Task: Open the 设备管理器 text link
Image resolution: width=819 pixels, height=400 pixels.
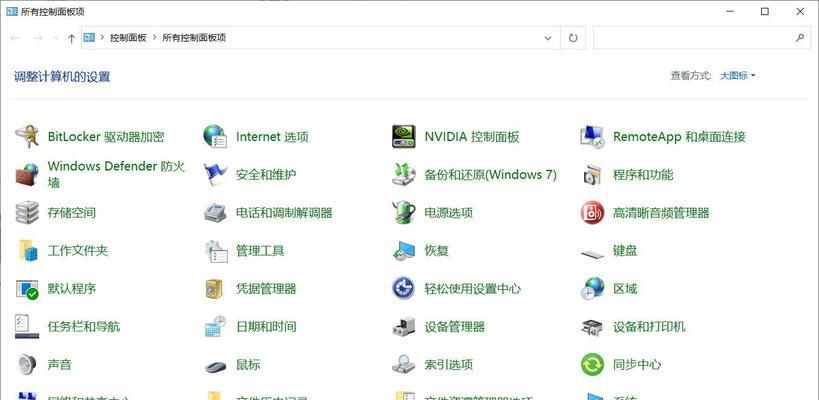Action: (x=455, y=327)
